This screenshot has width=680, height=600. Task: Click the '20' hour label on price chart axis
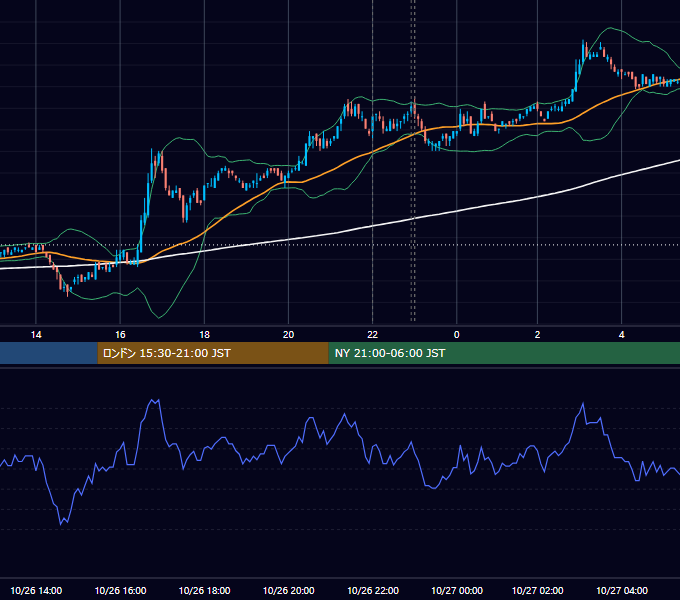tap(288, 335)
